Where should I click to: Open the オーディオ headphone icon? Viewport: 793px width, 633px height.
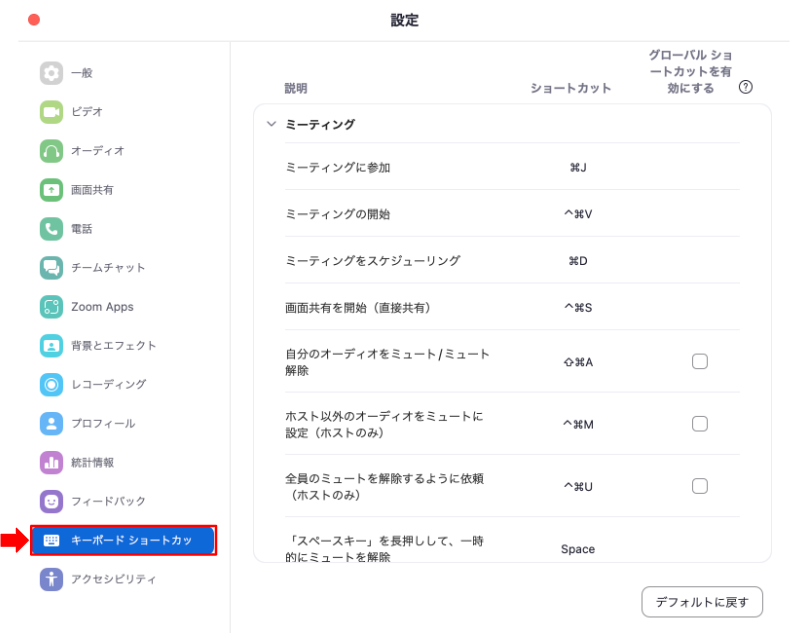pos(51,151)
